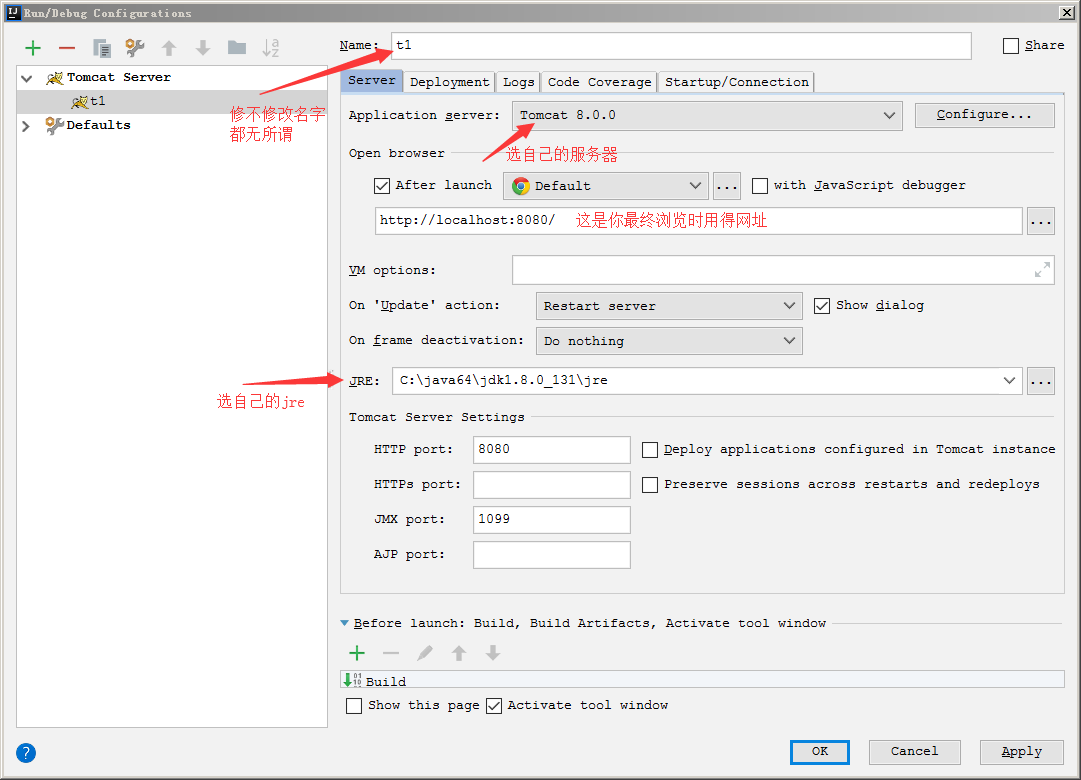Add new configuration with green plus
Viewport: 1081px width, 780px height.
click(33, 48)
